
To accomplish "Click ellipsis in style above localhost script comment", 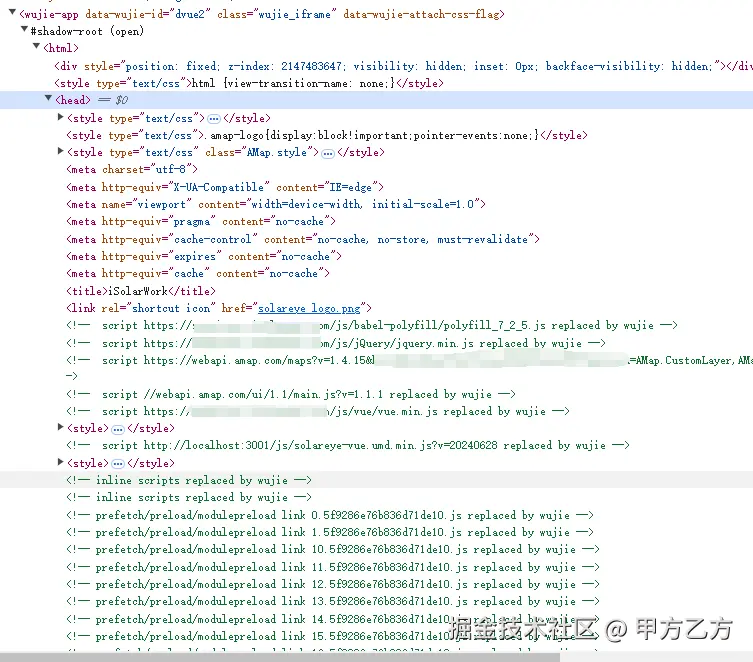I will click(x=118, y=428).
